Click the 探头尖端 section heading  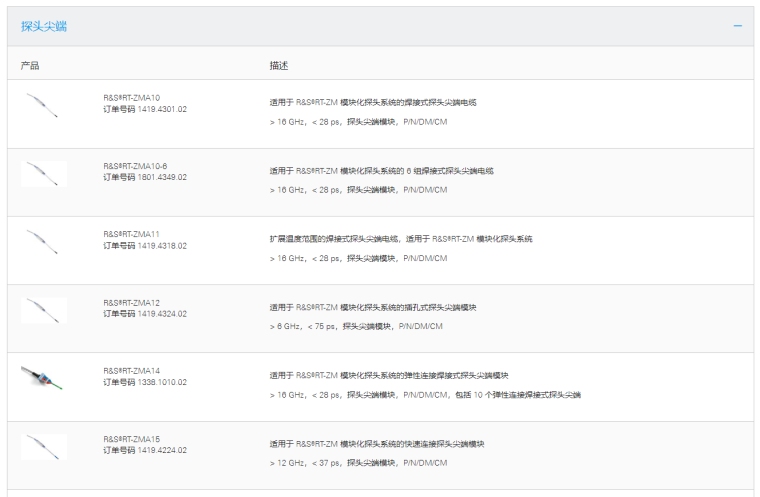point(42,25)
